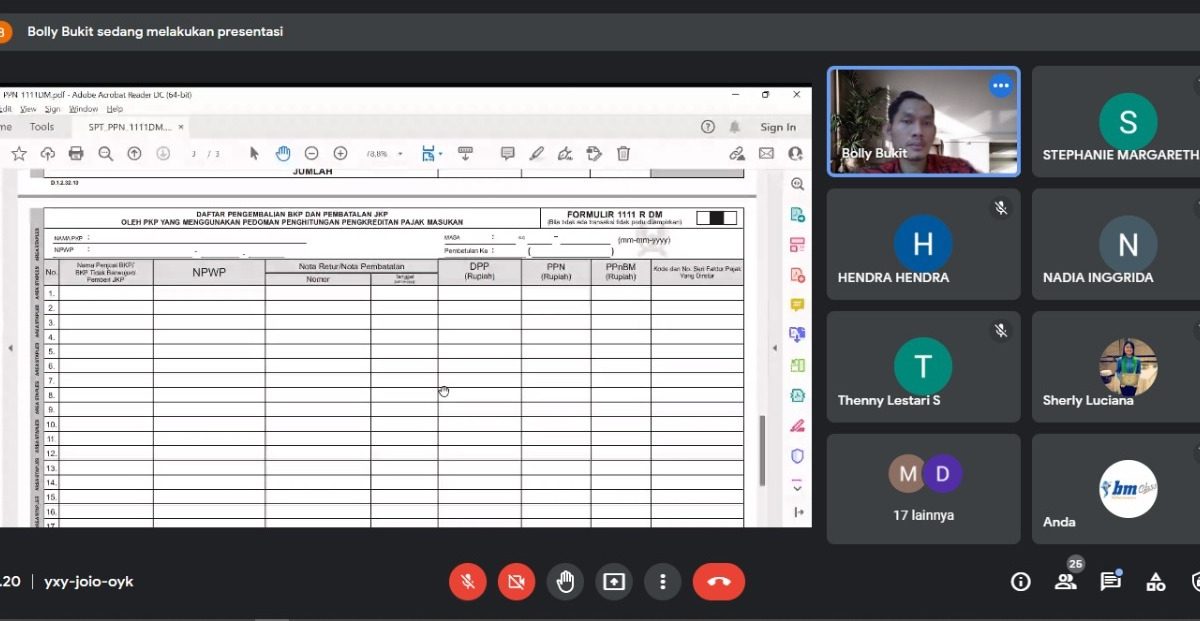1200x621 pixels.
Task: Open 17 lainnya participants tile
Action: tap(924, 489)
